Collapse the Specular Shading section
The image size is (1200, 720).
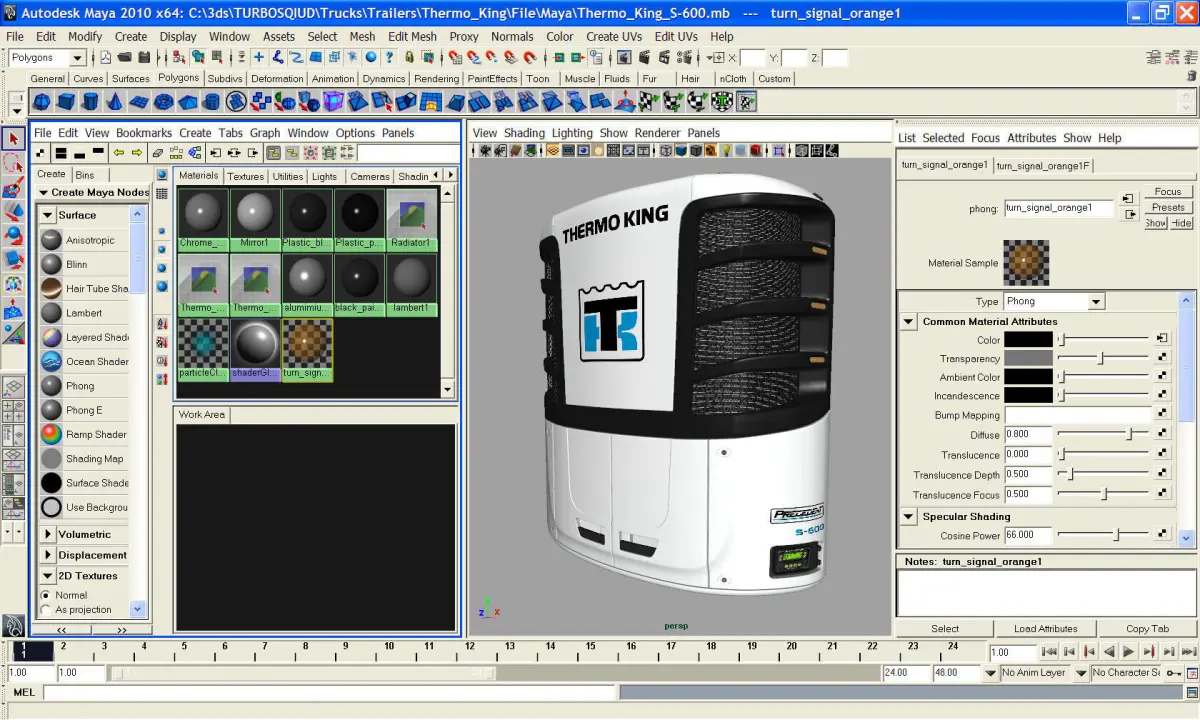908,516
